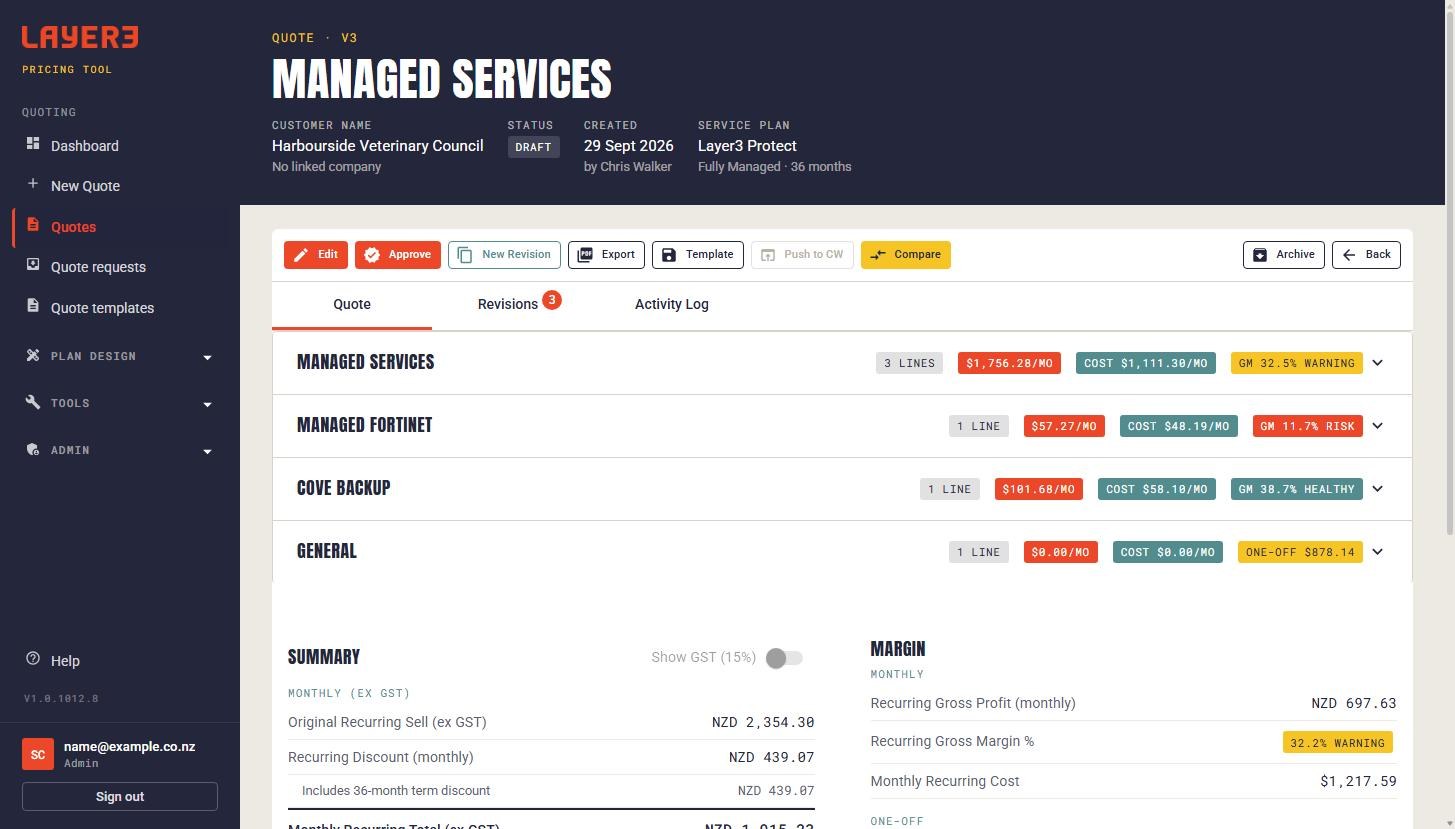Click the PDF icon on Export
The height and width of the screenshot is (829, 1455).
585,255
